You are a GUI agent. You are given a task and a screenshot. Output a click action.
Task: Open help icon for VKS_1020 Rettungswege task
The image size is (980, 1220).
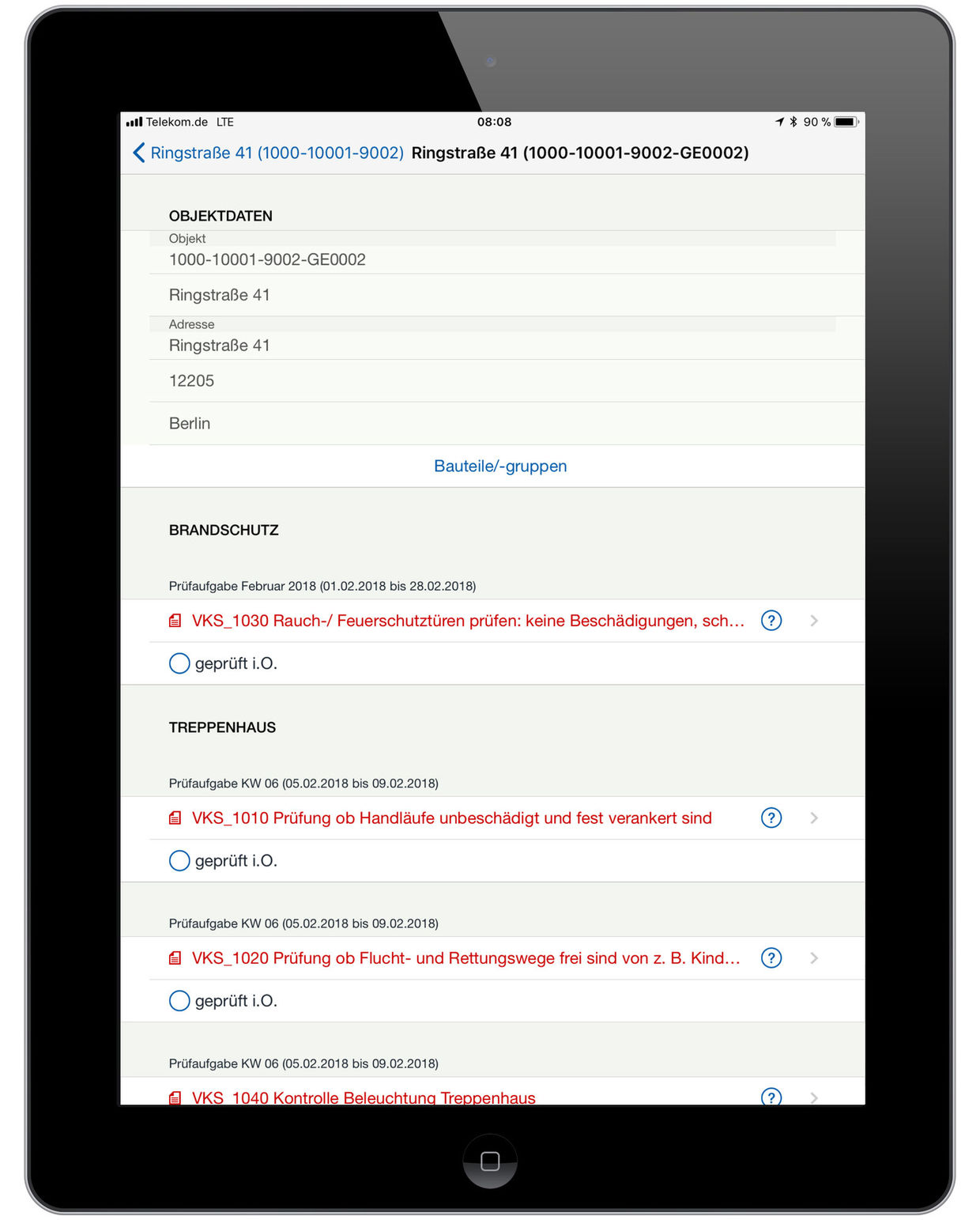[x=771, y=957]
